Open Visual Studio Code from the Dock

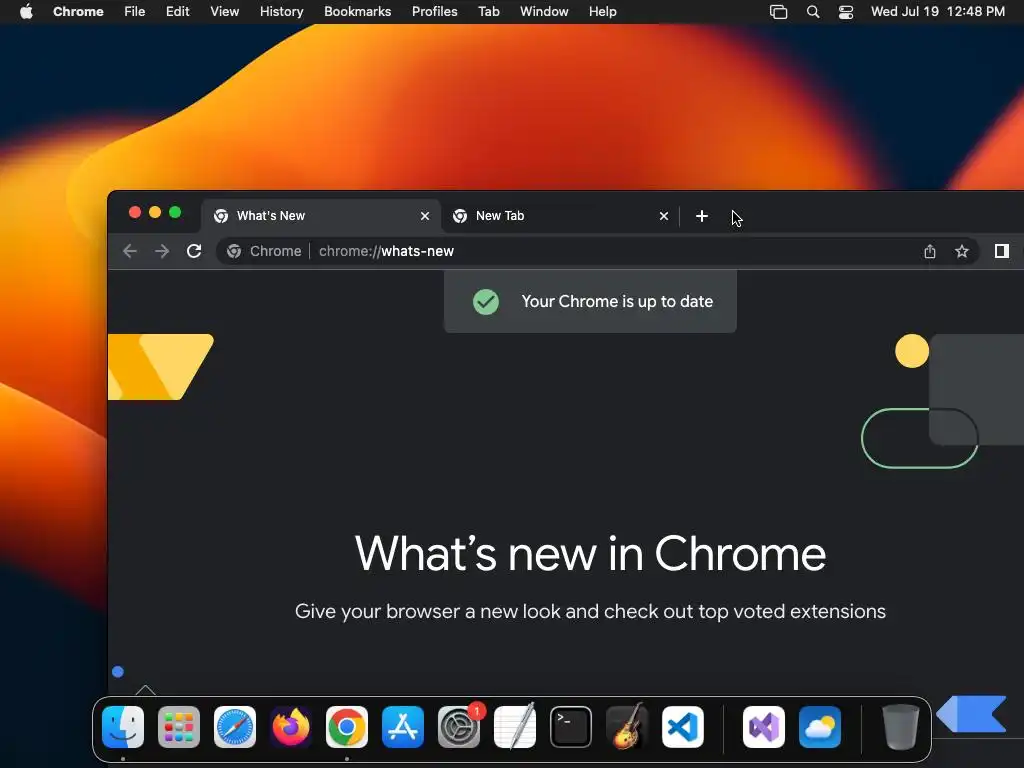(683, 727)
